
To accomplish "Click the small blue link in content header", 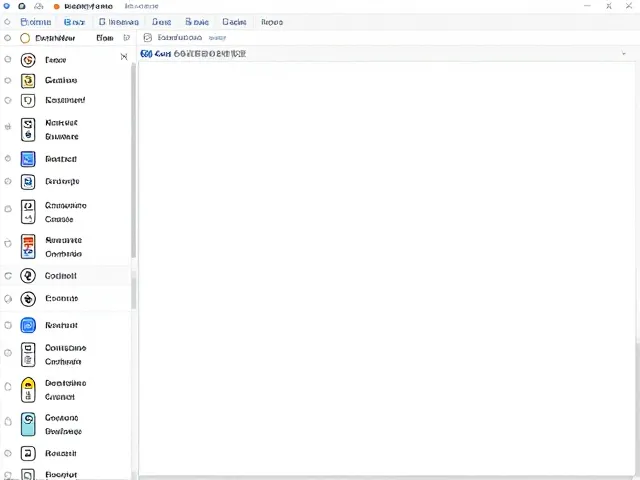I will pyautogui.click(x=217, y=38).
